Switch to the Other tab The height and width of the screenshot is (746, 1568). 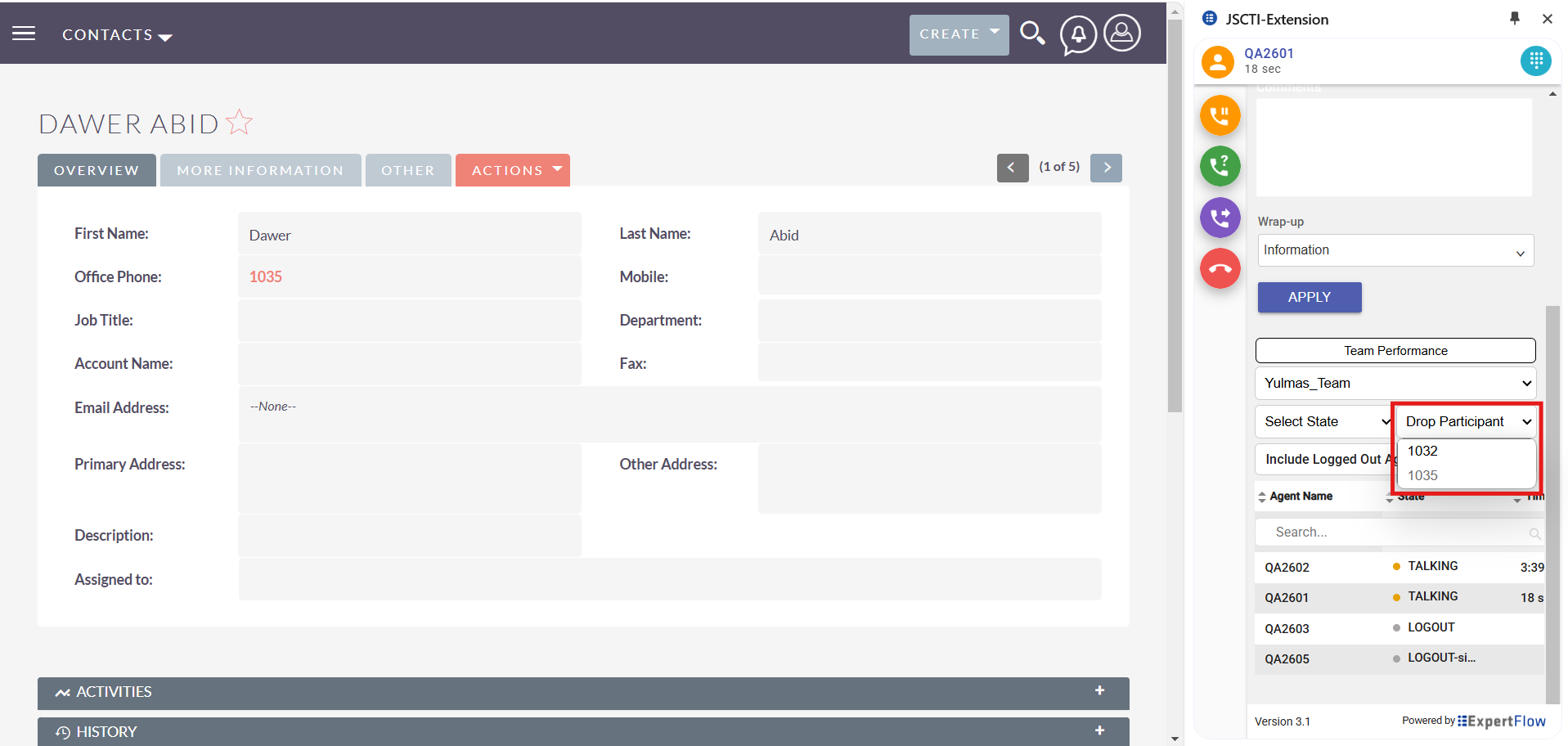tap(407, 170)
